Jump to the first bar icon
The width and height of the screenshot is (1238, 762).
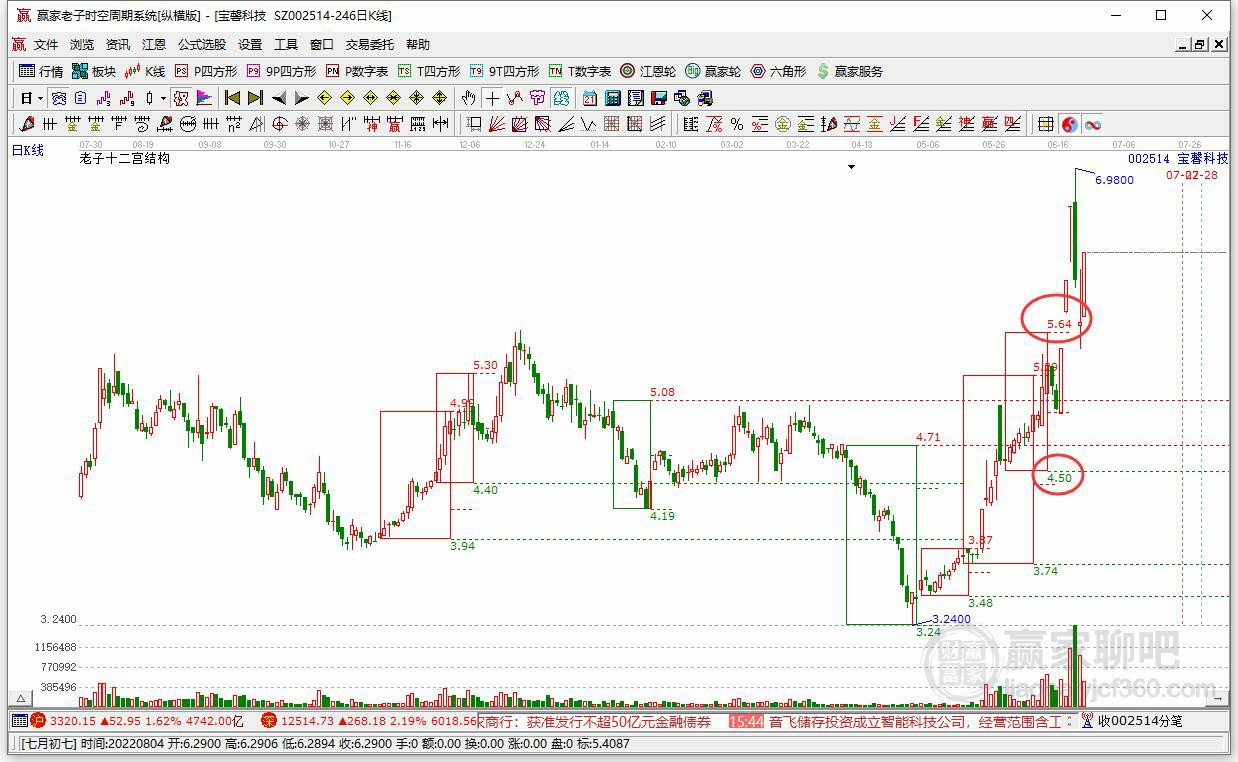(x=232, y=98)
